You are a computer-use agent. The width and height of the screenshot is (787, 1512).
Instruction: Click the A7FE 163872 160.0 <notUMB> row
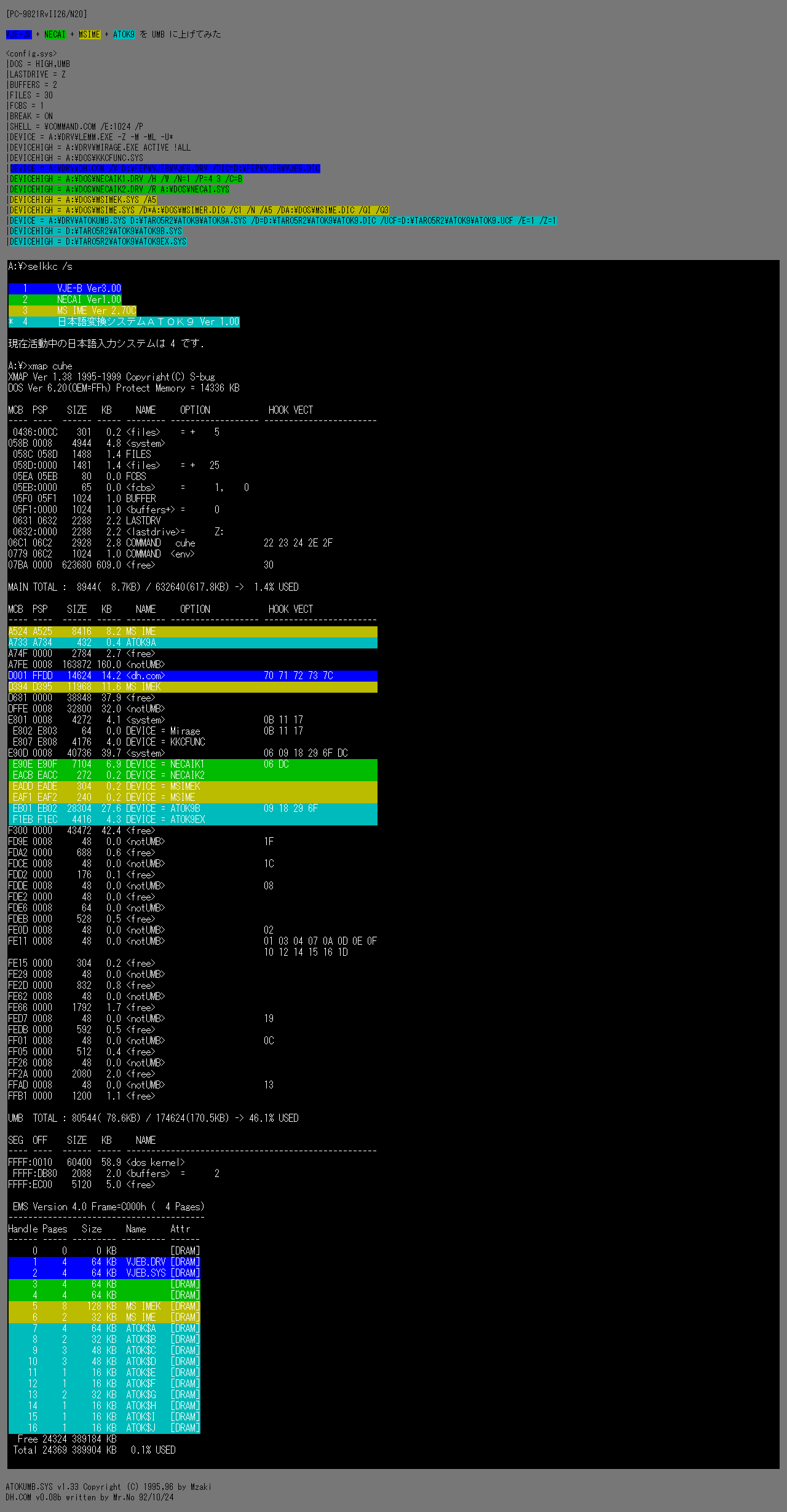[x=87, y=665]
